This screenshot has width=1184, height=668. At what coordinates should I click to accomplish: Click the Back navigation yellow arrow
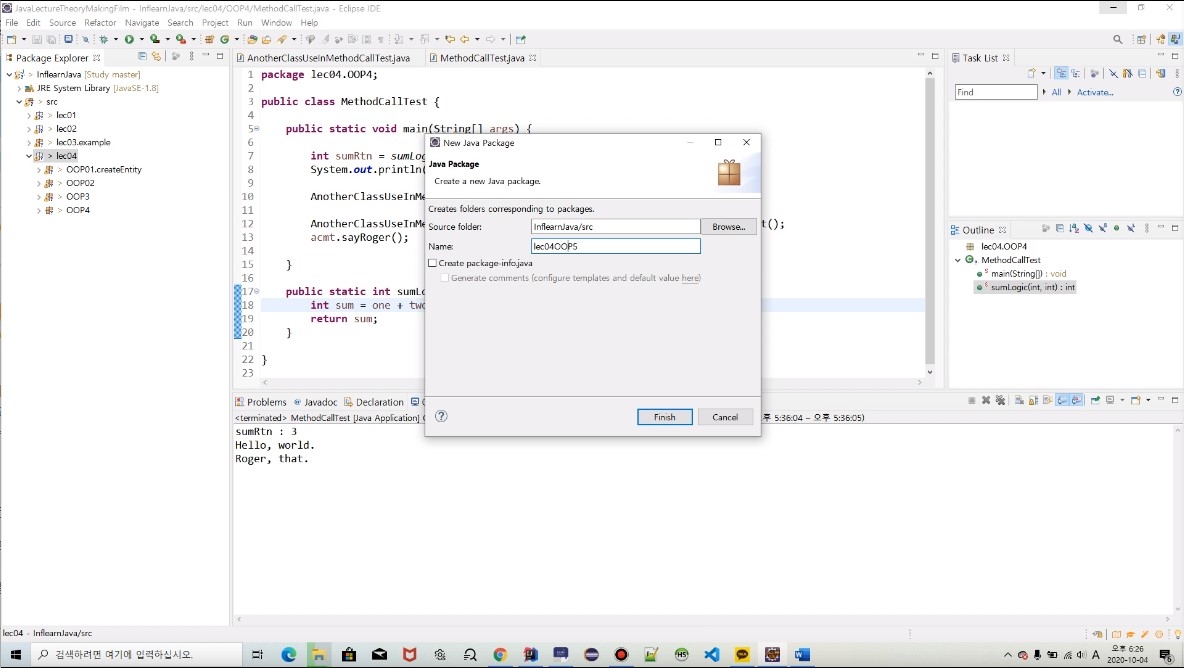coord(464,39)
